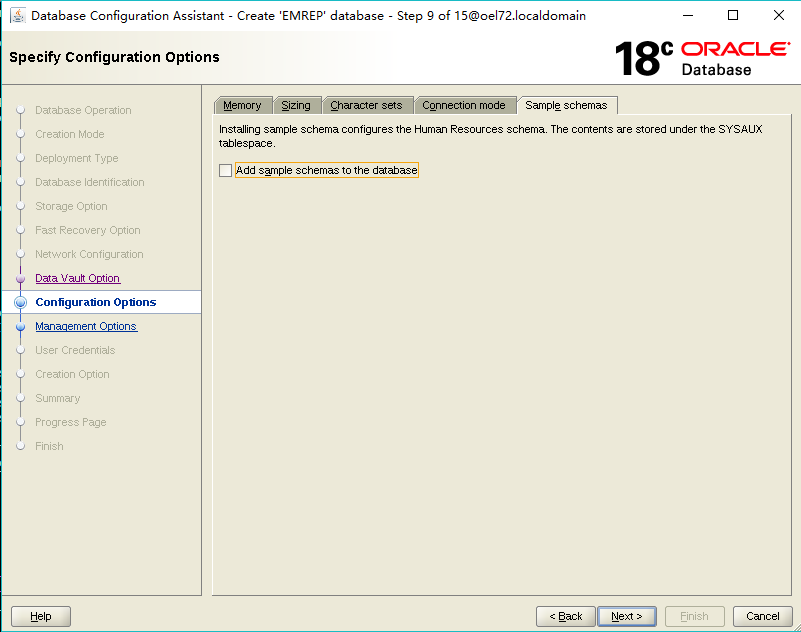Screen dimensions: 801x632
Task: Click the Creation Mode step label
Action: pos(69,134)
